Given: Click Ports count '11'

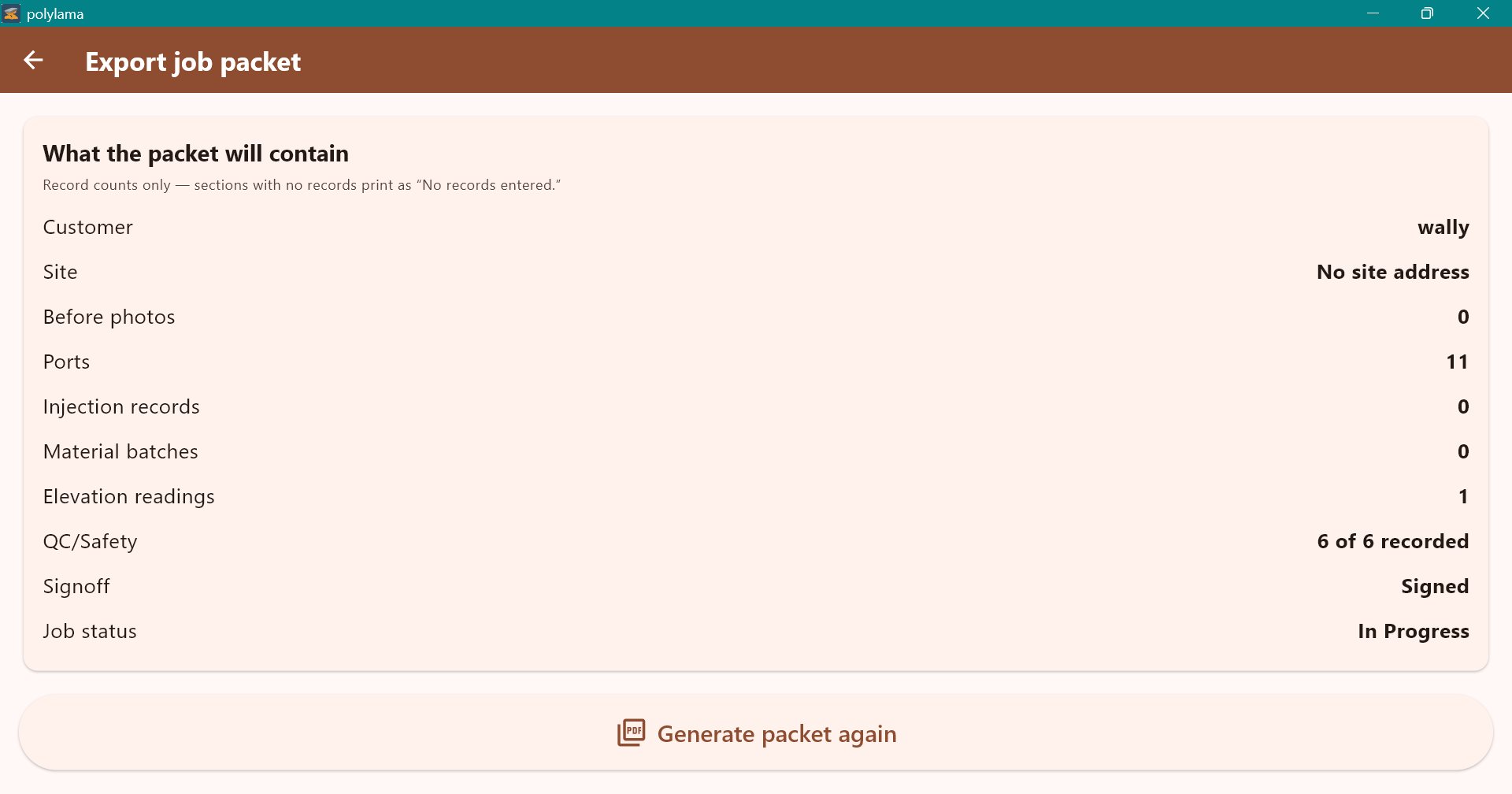Looking at the screenshot, I should click(x=1457, y=362).
